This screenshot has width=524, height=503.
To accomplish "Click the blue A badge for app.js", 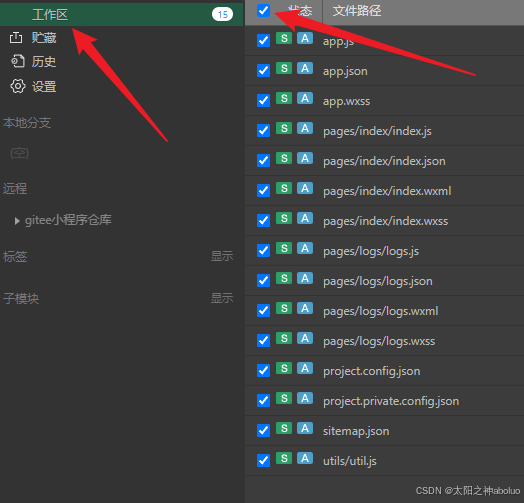I will [305, 38].
